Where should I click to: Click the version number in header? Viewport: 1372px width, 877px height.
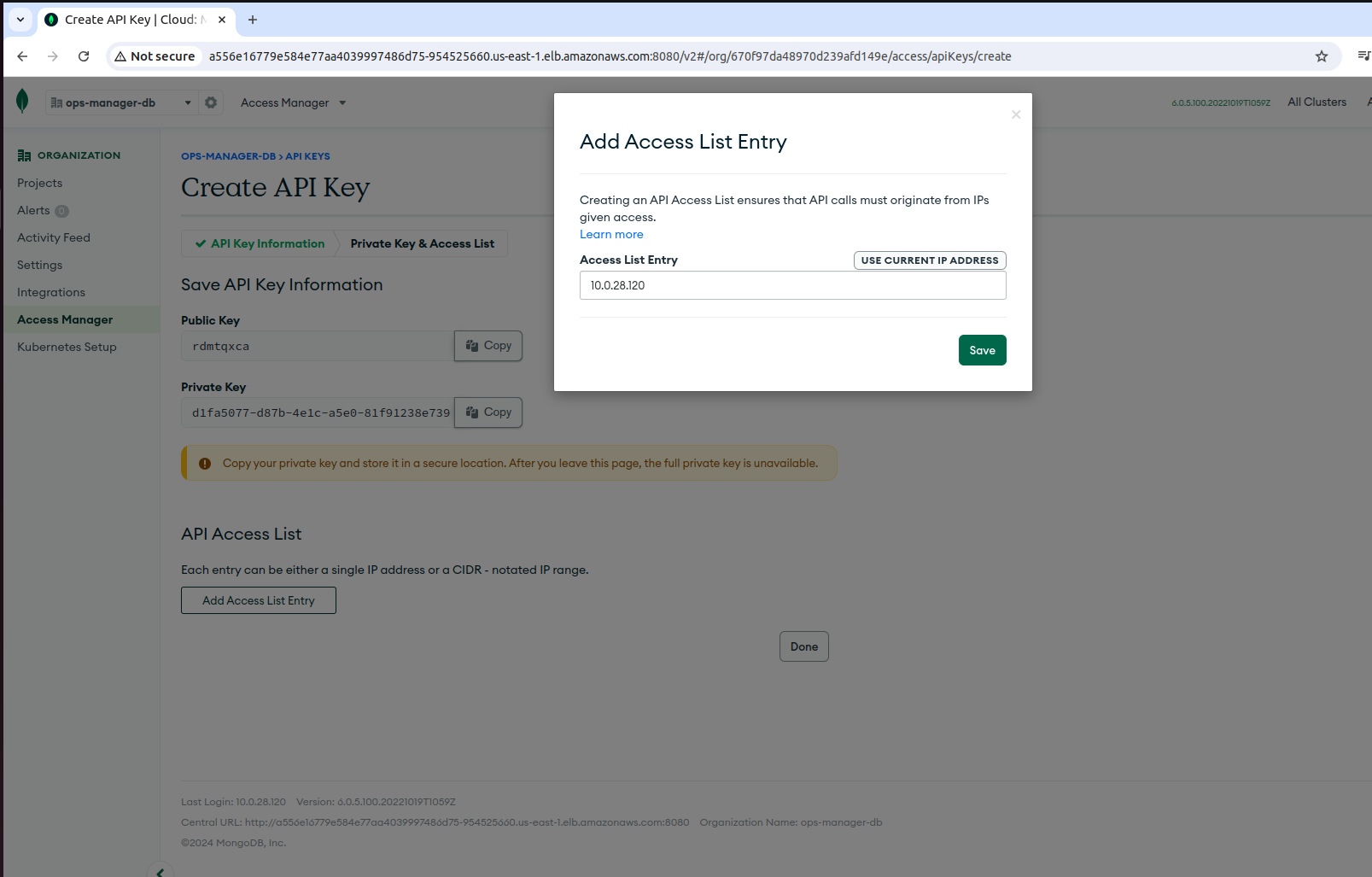coord(1221,102)
